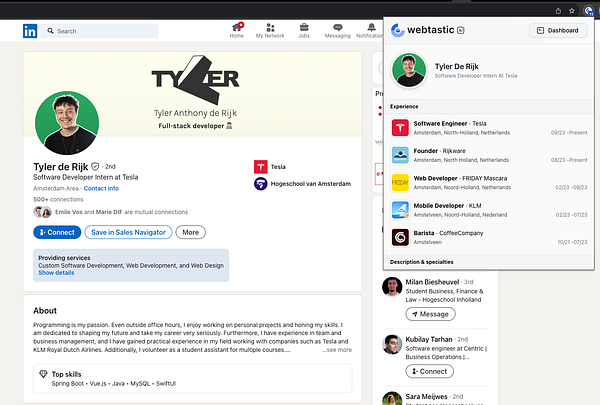Screen dimensions: 600x405
Task: Click the Hogeschool van Amsterdam logo
Action: (261, 184)
